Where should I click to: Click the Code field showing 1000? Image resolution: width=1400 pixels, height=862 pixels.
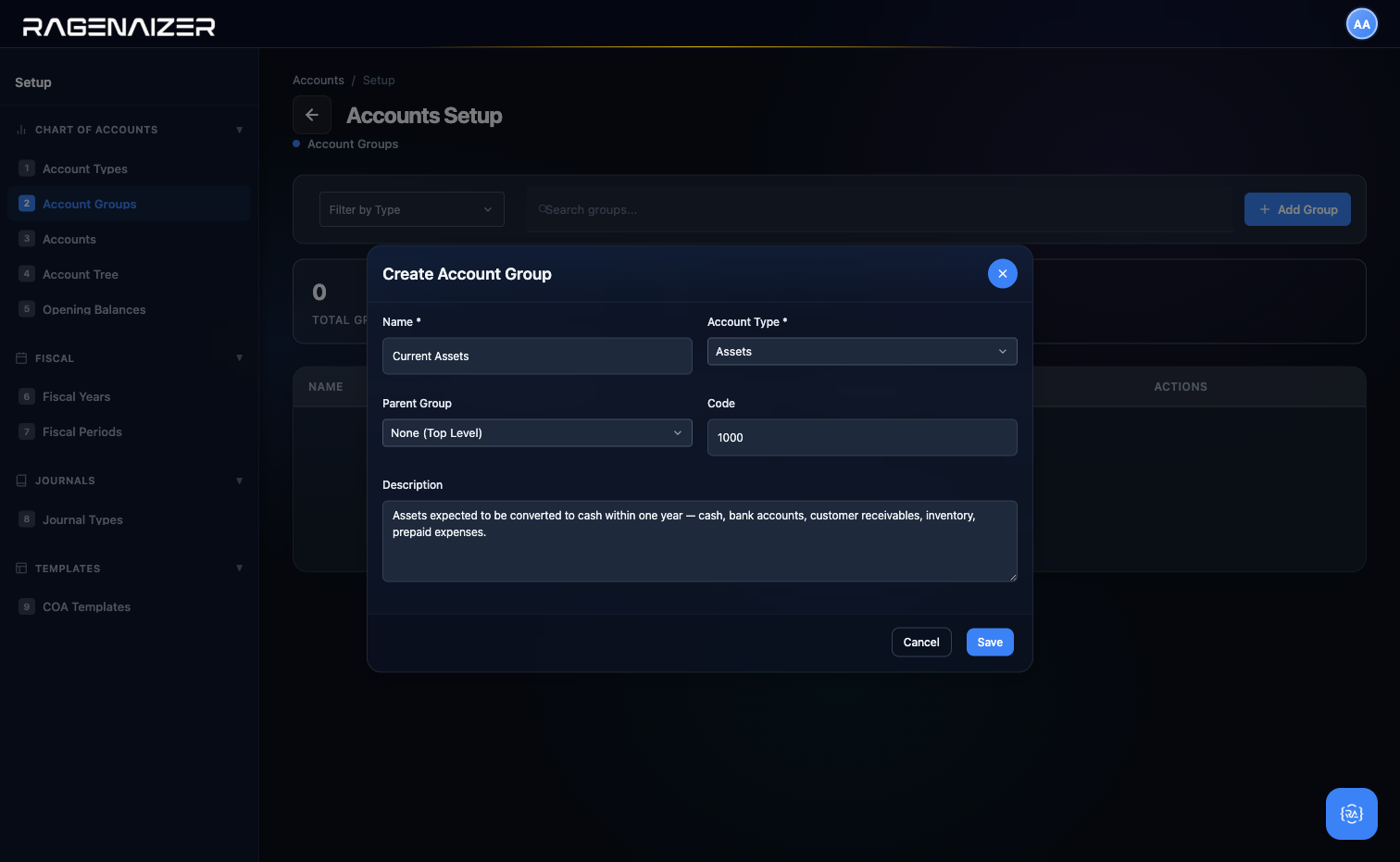[862, 437]
